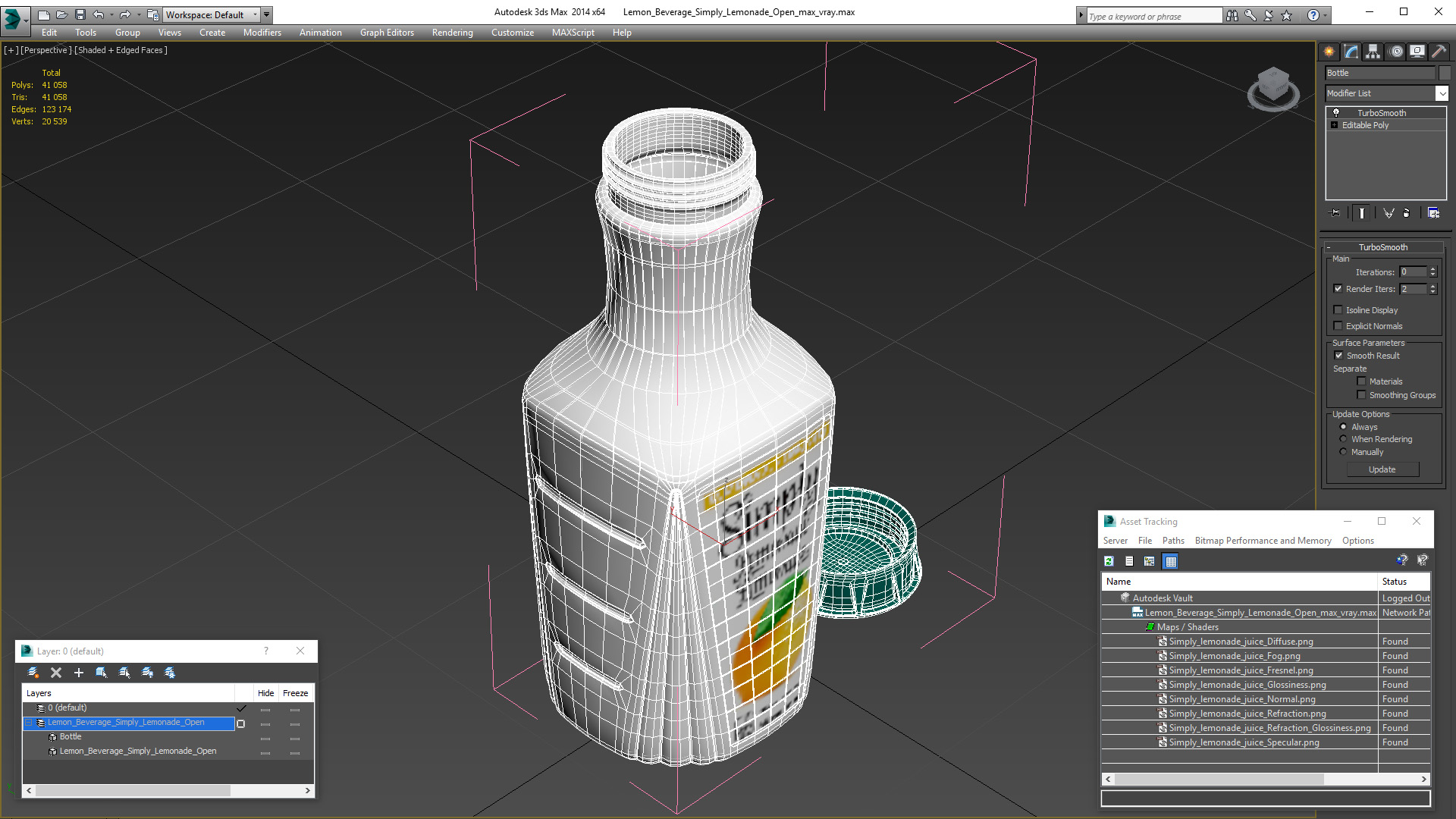Viewport: 1456px width, 819px height.
Task: Click Configure Modifier Sets icon
Action: [x=1433, y=213]
